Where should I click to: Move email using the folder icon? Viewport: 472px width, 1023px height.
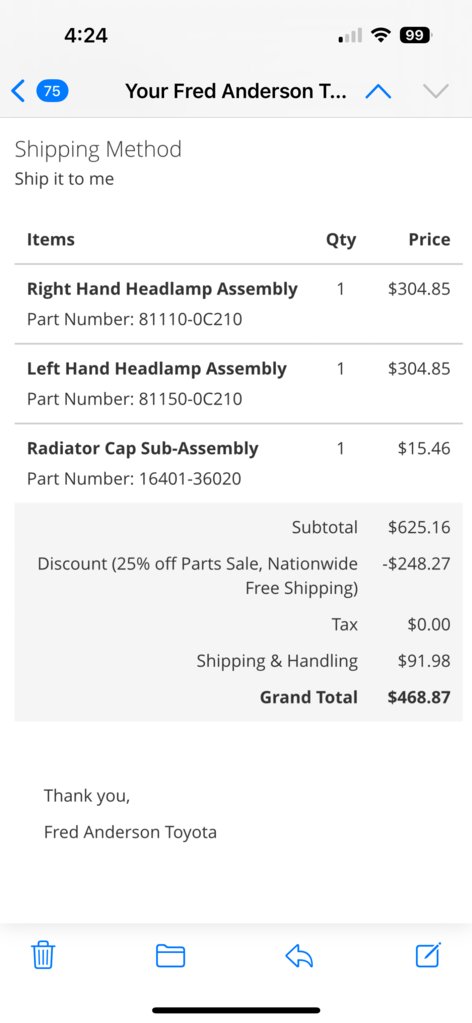[170, 956]
